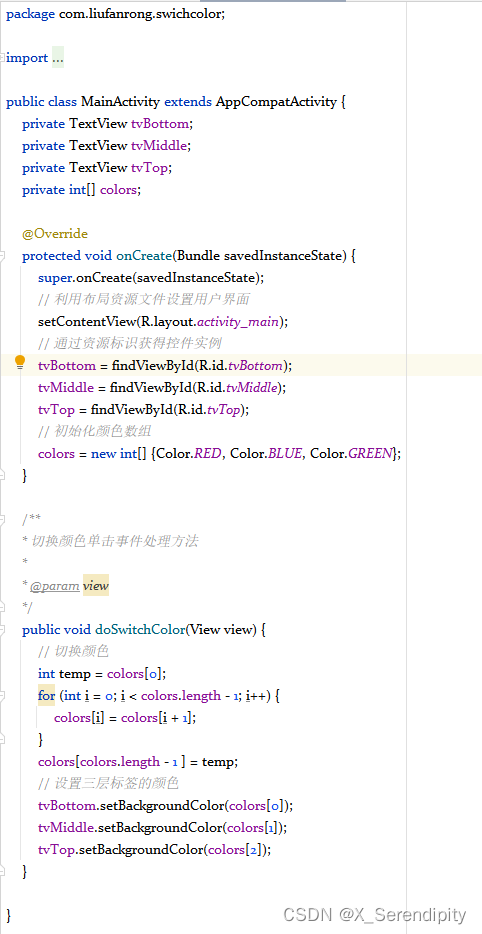Click the @Override annotation
482x934 pixels.
pyautogui.click(x=55, y=234)
